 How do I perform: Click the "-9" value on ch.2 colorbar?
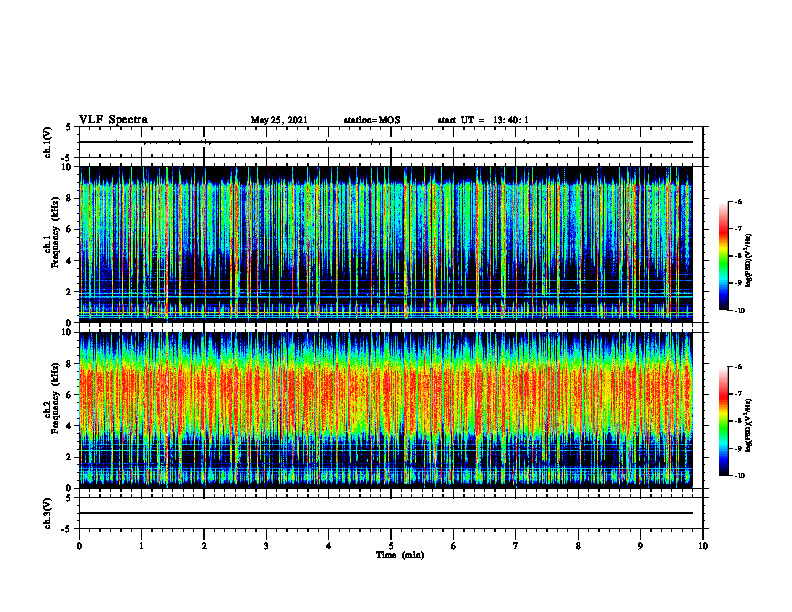tap(738, 448)
